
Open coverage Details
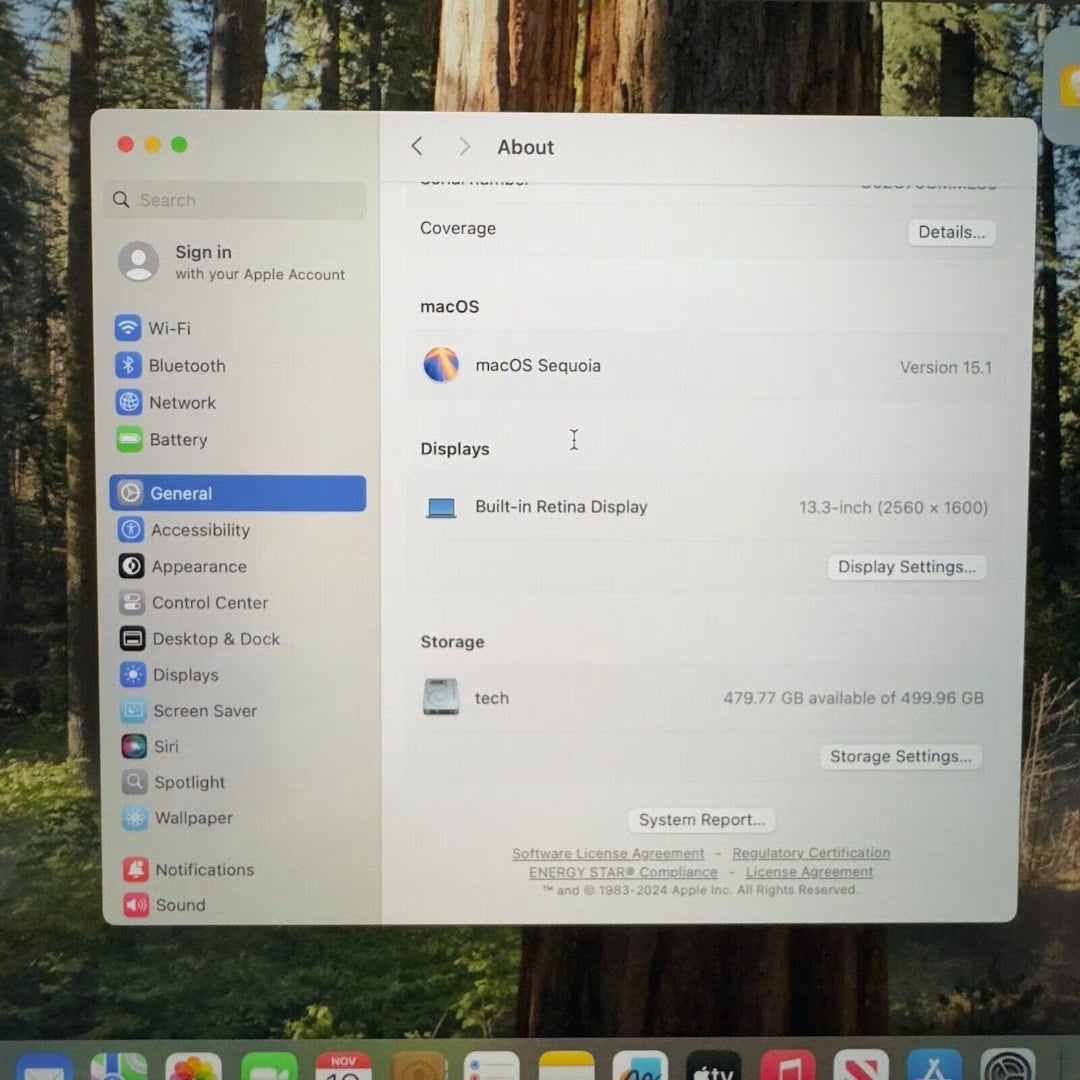click(x=950, y=232)
